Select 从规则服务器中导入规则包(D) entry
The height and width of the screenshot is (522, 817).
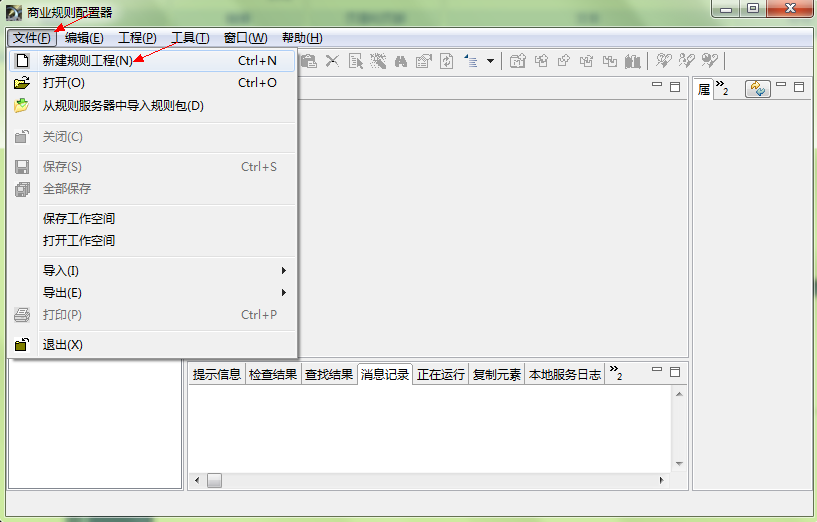(x=153, y=106)
